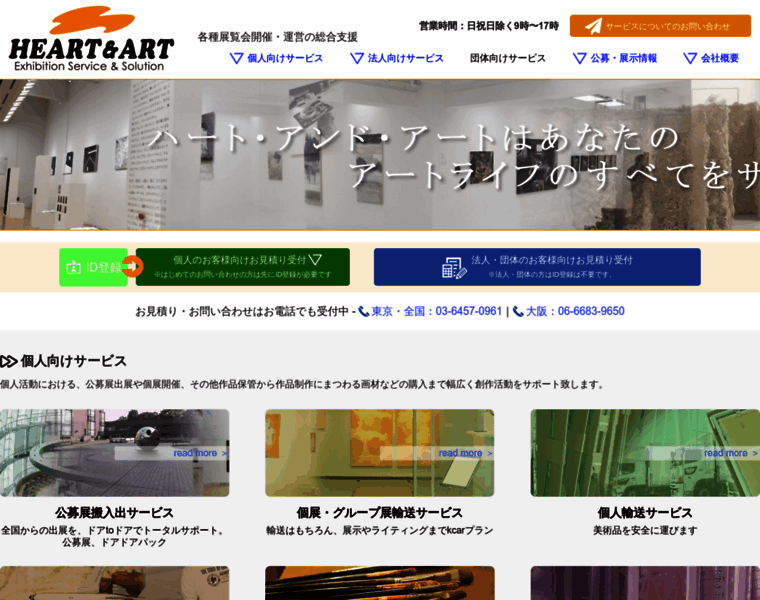
Task: Click the HEART&ART logo
Action: coord(91,39)
